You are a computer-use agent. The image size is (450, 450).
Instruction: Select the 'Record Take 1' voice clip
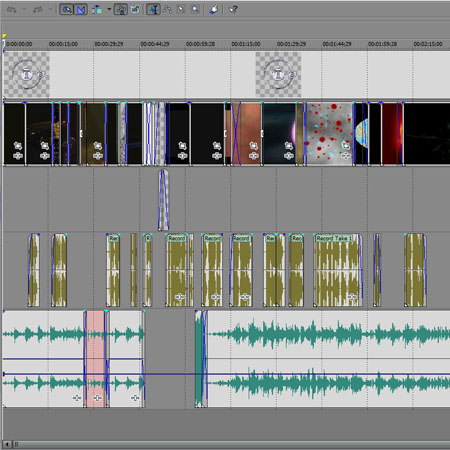338,270
